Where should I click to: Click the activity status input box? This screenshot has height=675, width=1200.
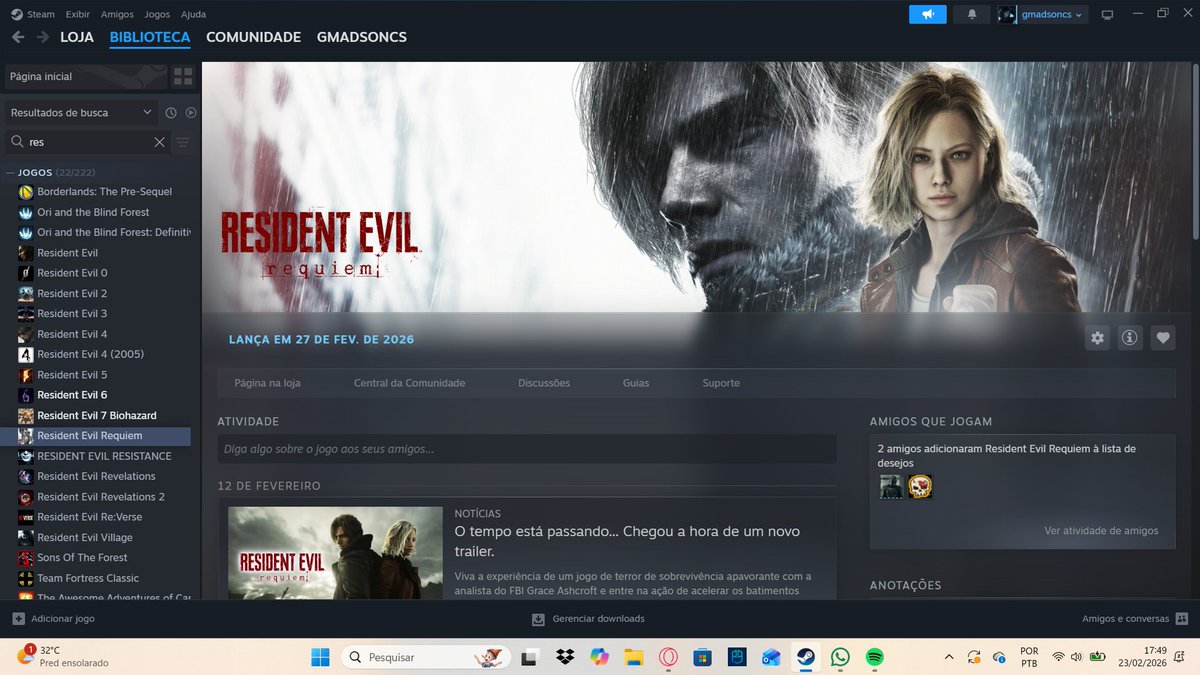(527, 449)
